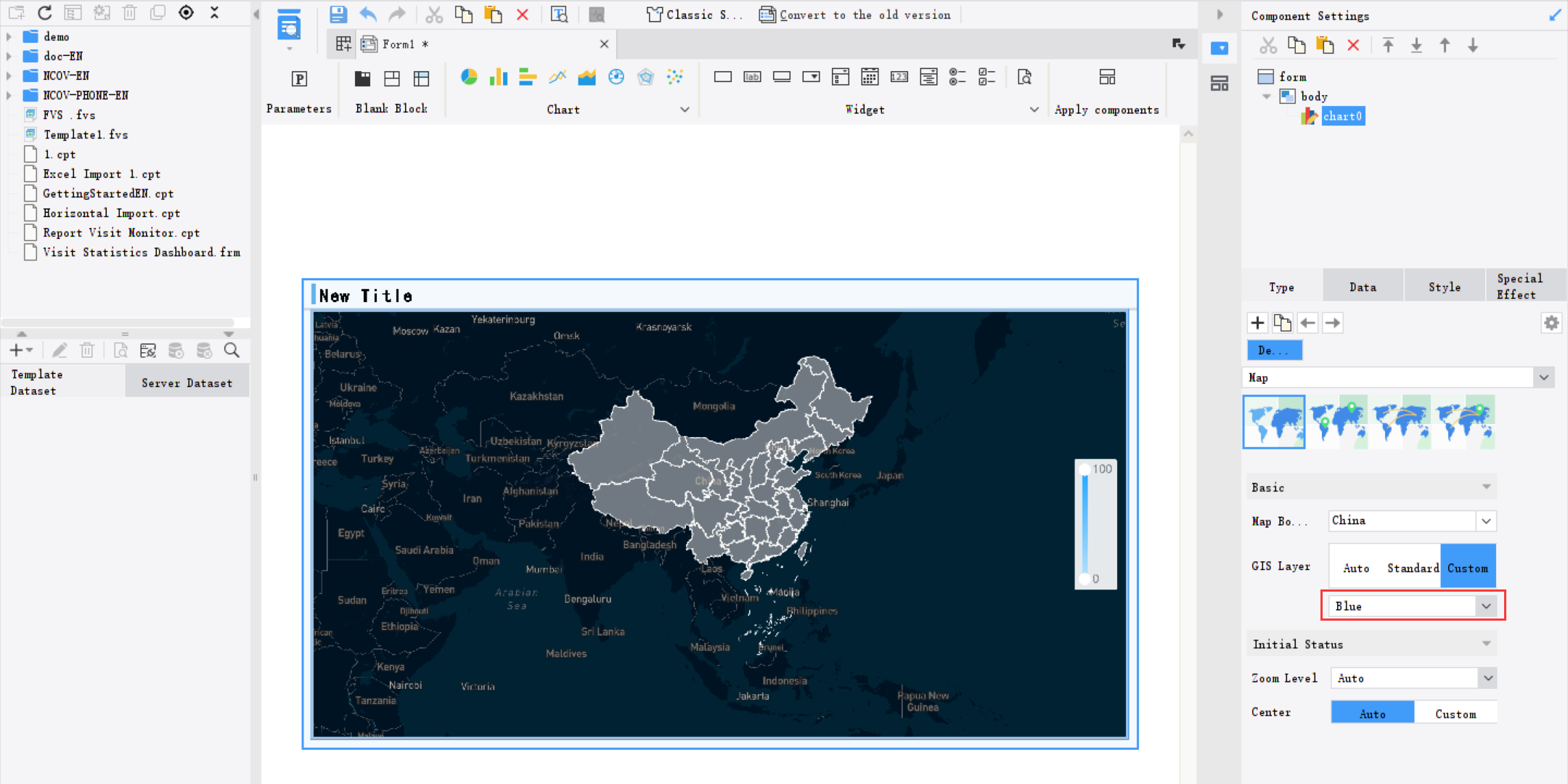Click the Parameters icon
The image size is (1568, 784).
coord(299,79)
